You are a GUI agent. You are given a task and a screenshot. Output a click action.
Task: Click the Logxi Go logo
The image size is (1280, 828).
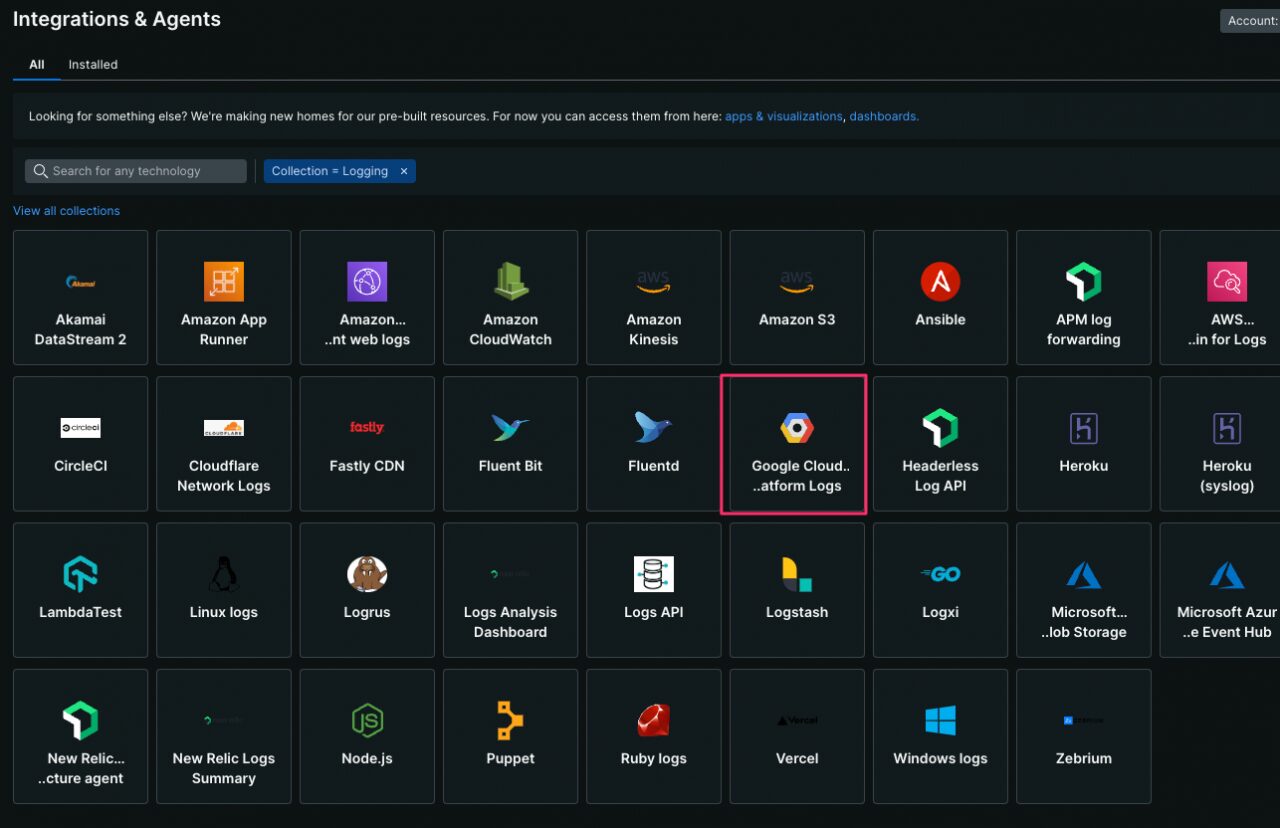point(940,574)
